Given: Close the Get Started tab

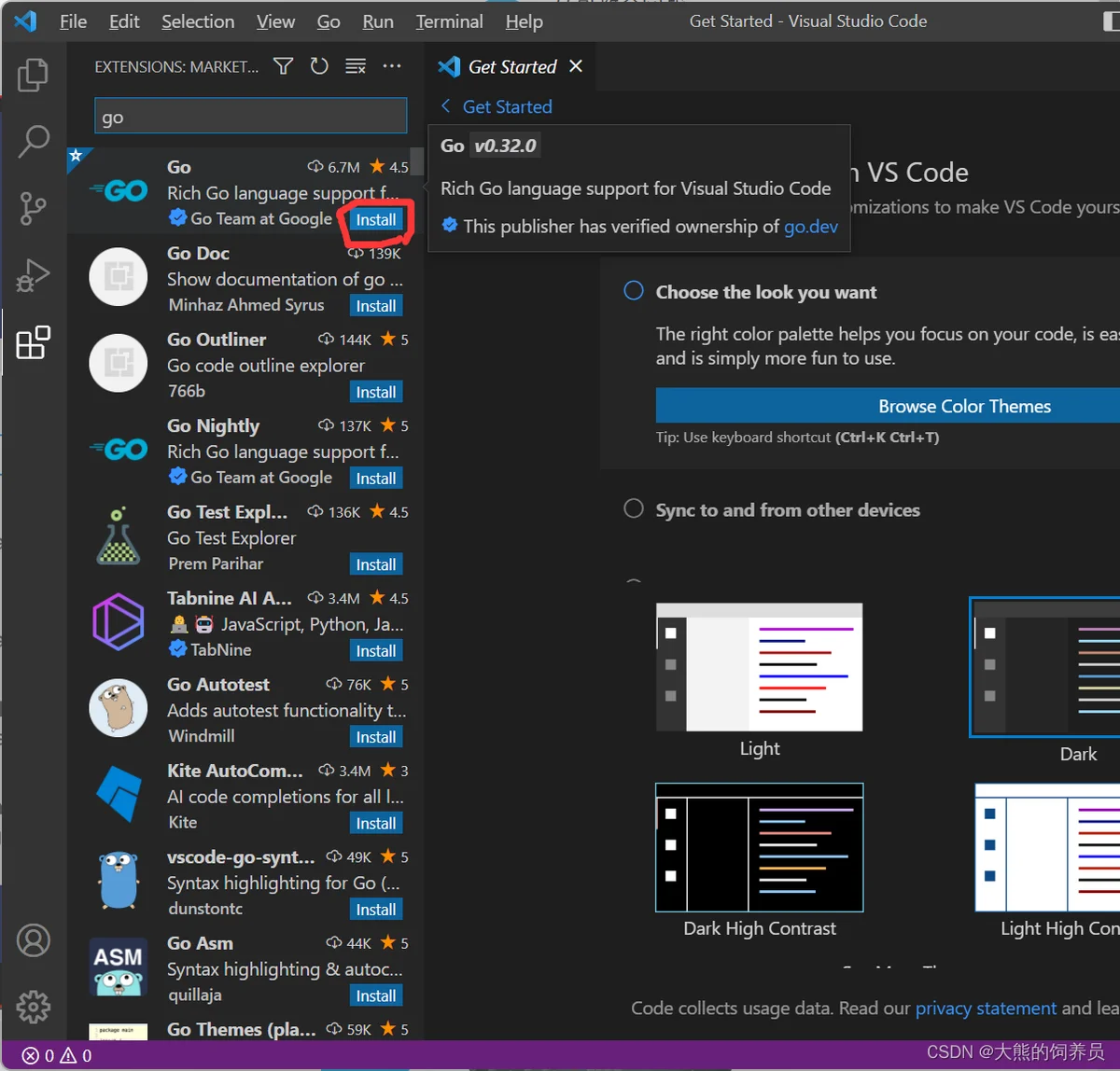Looking at the screenshot, I should [576, 66].
